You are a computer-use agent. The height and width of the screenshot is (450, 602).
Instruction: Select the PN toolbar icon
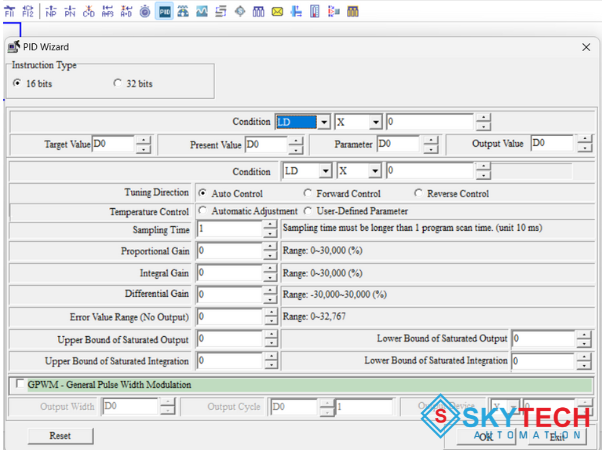(70, 12)
